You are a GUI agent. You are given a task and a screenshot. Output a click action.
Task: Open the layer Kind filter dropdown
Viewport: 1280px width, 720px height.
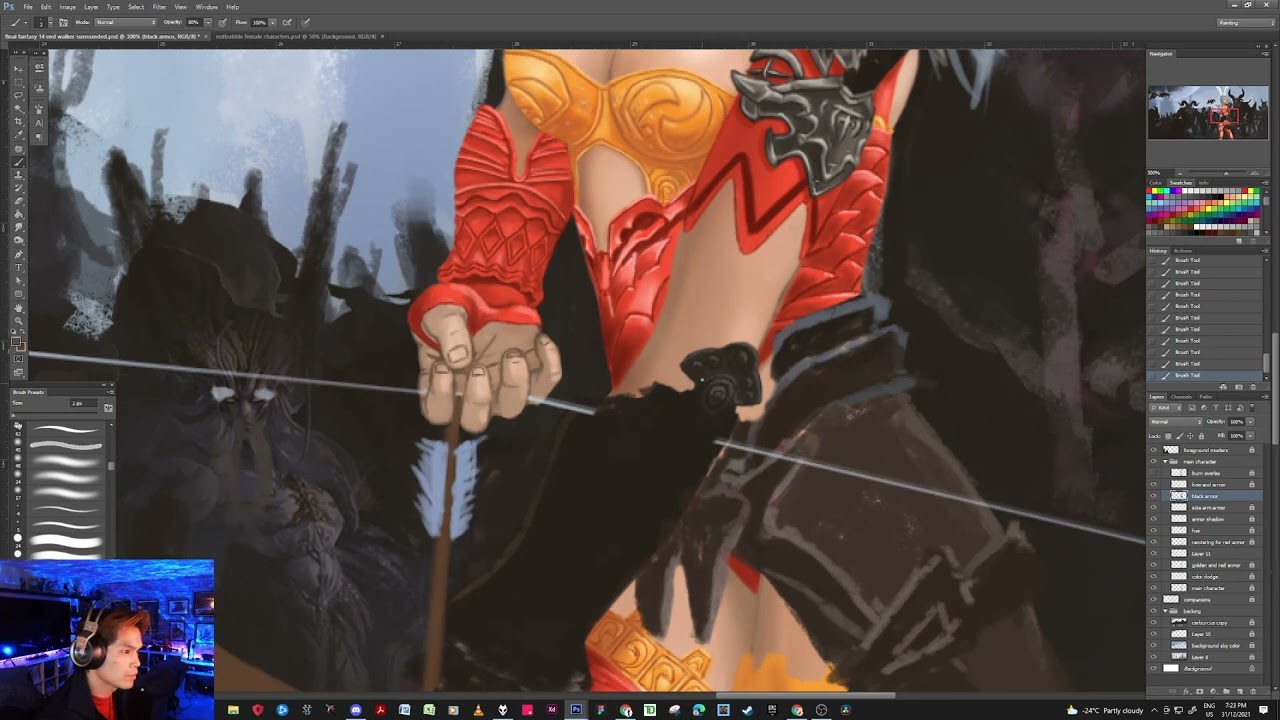1166,408
